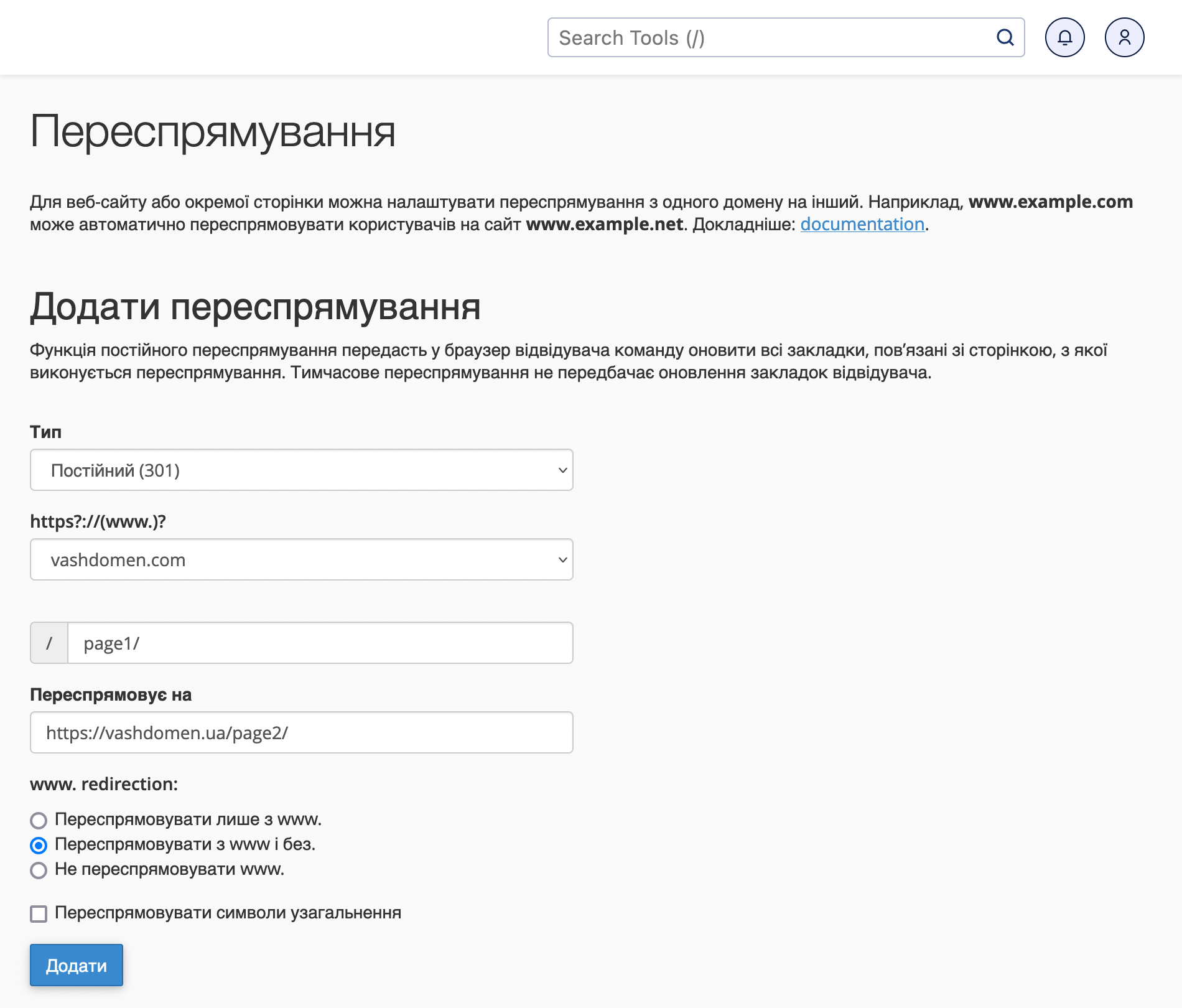Screen dimensions: 1182x1008
Task: Open the documentation link
Action: point(862,224)
